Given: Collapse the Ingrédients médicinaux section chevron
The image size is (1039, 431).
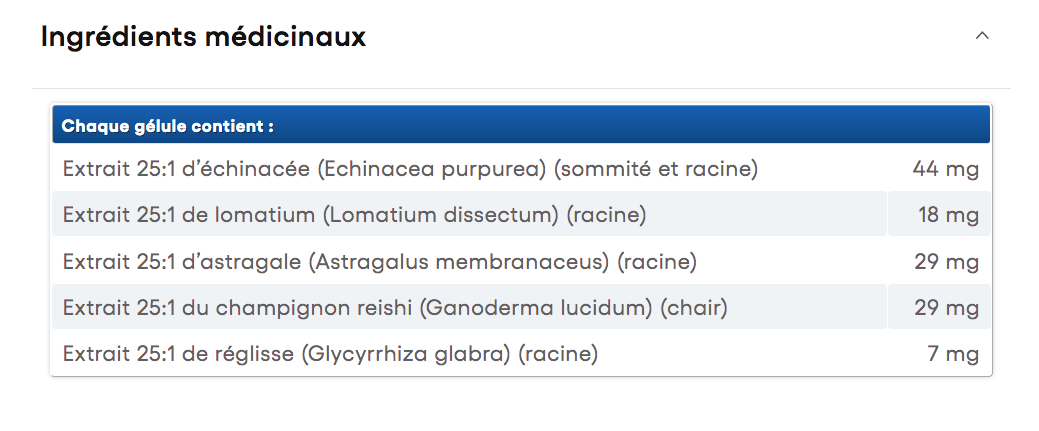Looking at the screenshot, I should point(982,36).
